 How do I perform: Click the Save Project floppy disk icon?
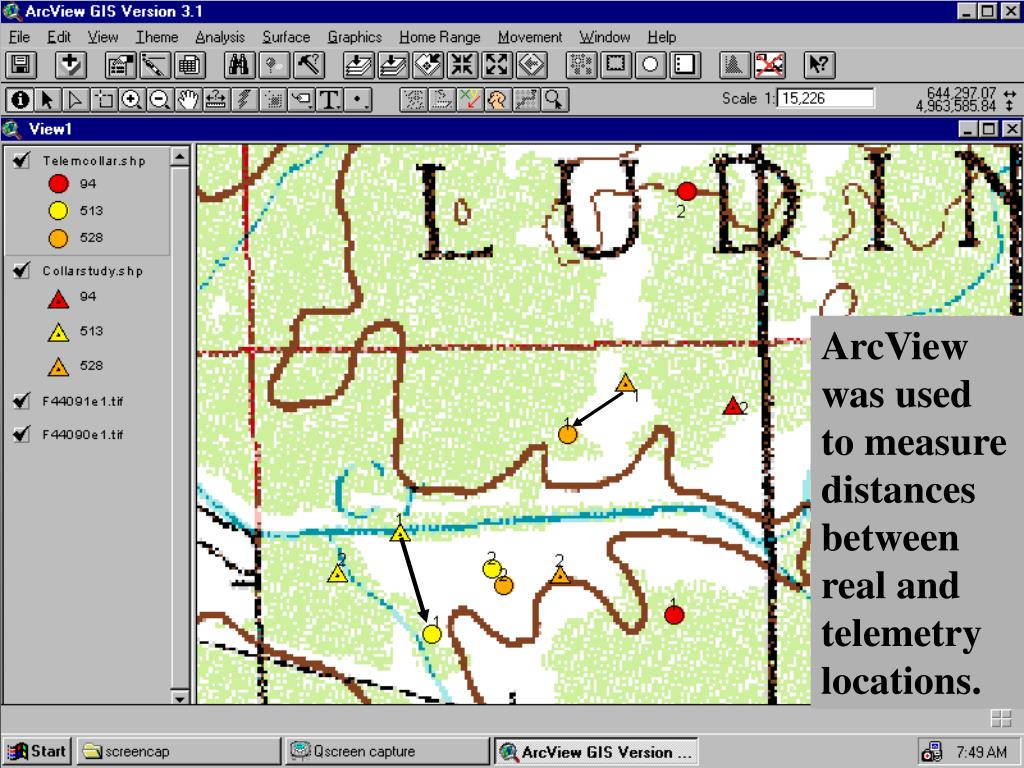[21, 65]
